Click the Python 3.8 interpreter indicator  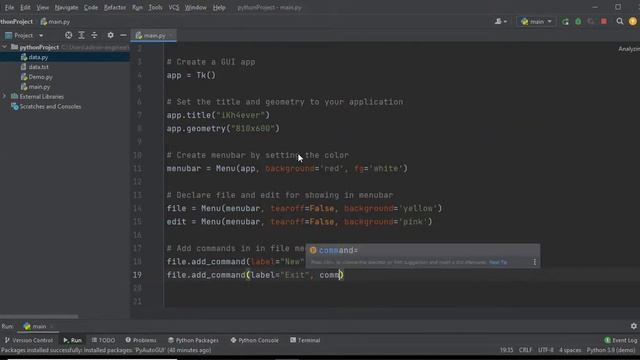(611, 350)
